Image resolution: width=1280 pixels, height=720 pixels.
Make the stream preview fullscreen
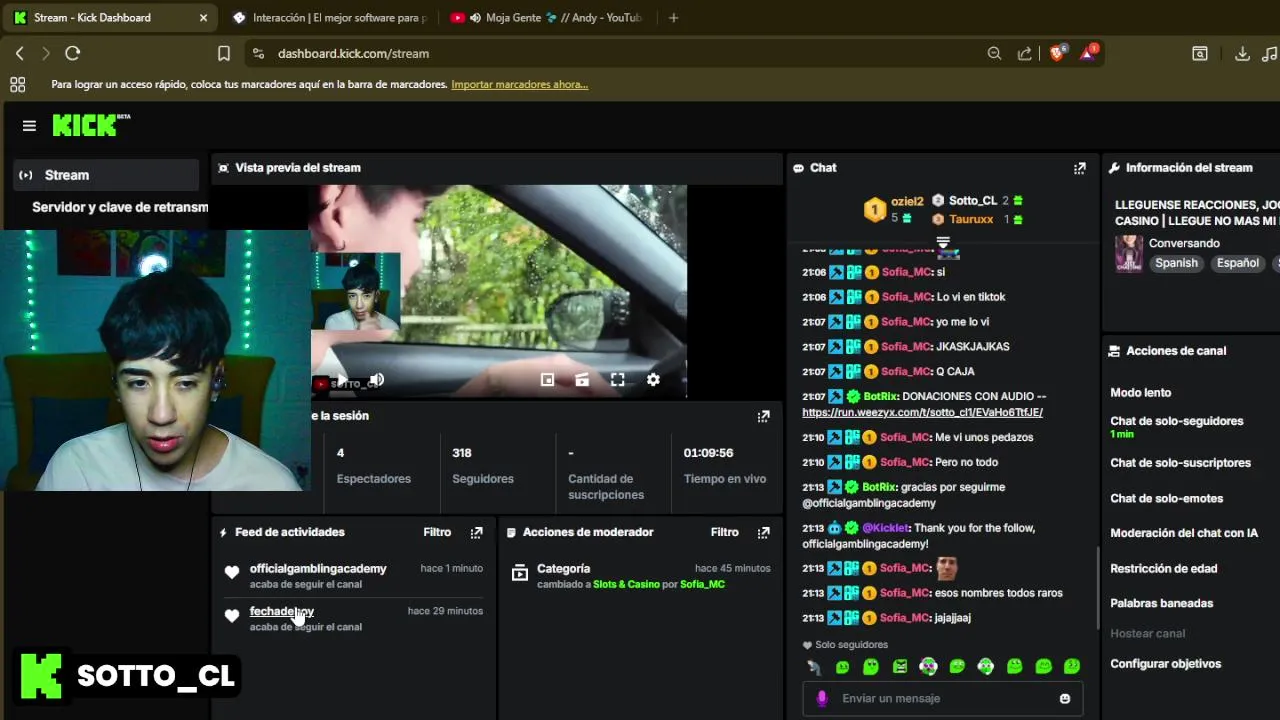[617, 380]
